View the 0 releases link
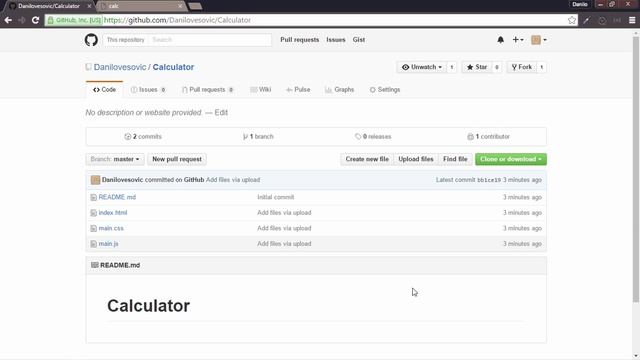Viewport: 640px width, 360px height. (373, 137)
